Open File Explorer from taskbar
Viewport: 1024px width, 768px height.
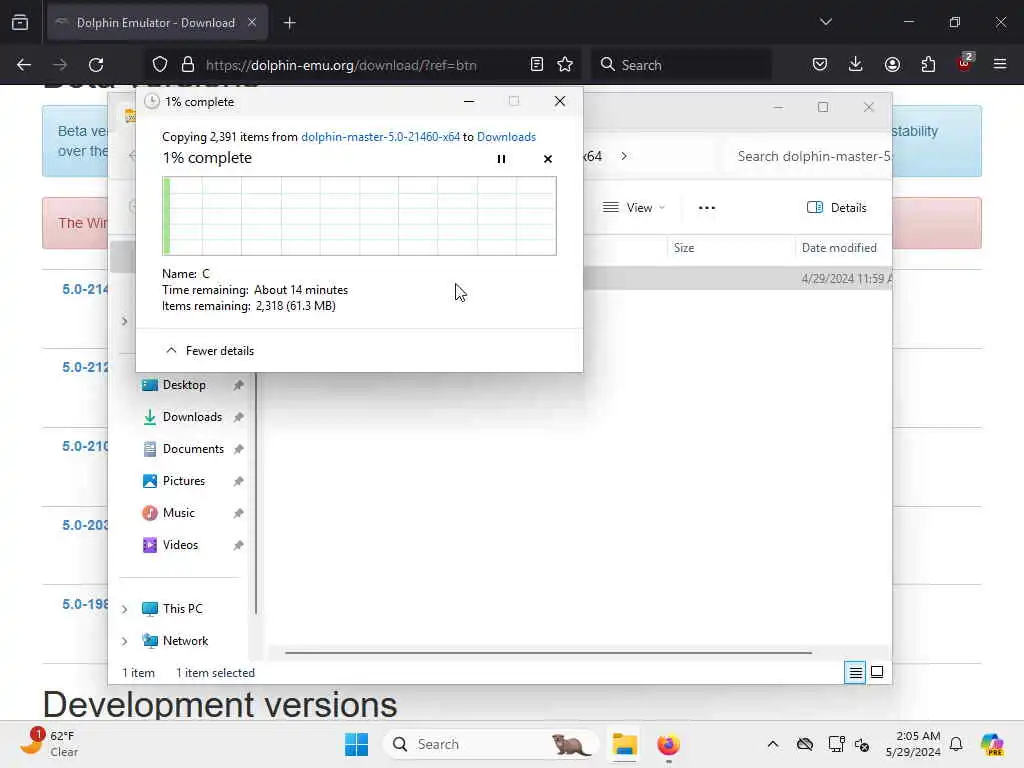pyautogui.click(x=624, y=744)
